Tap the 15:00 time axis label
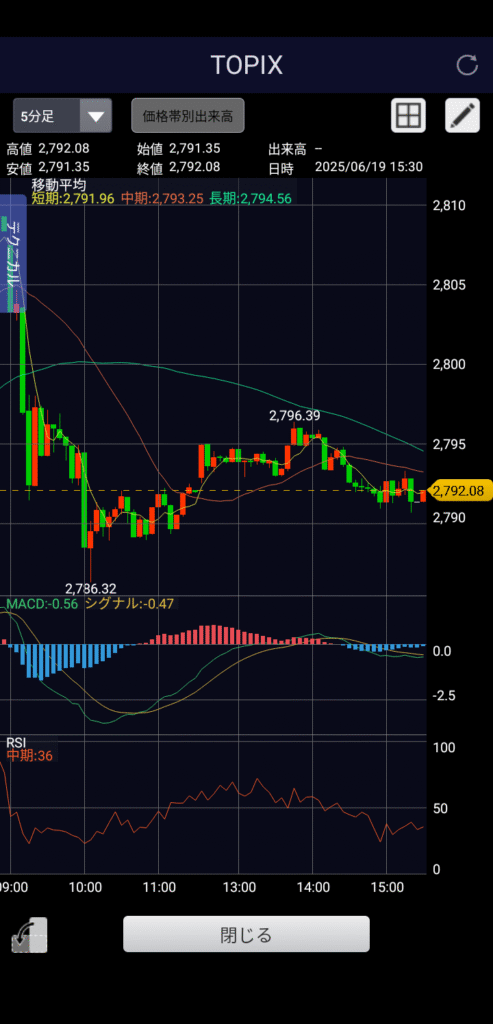 (387, 888)
